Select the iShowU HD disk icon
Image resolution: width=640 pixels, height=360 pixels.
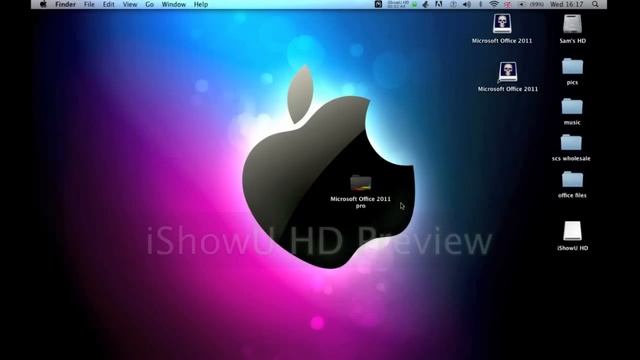point(572,231)
